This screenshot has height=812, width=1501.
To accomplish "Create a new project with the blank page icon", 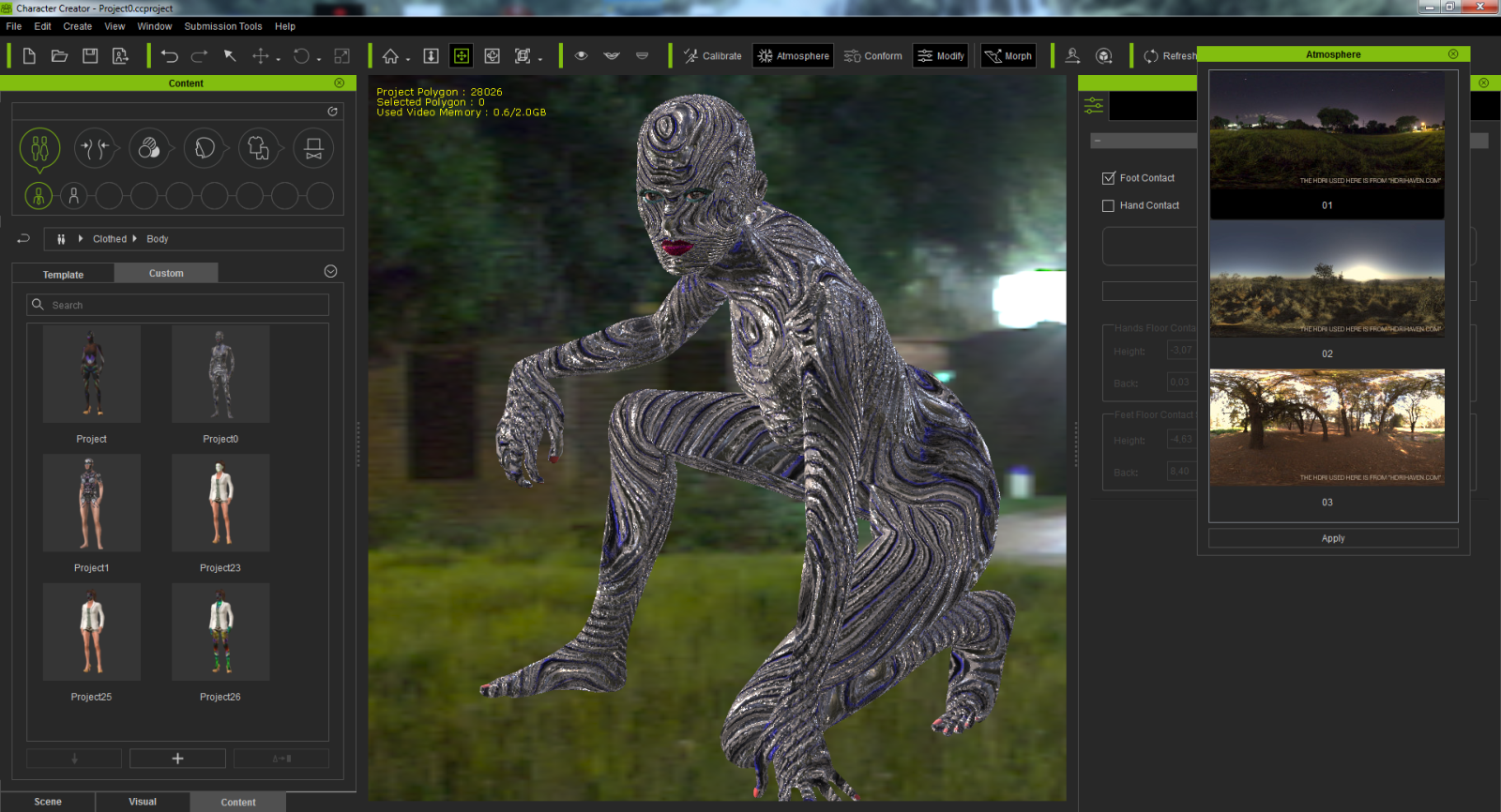I will (x=29, y=56).
